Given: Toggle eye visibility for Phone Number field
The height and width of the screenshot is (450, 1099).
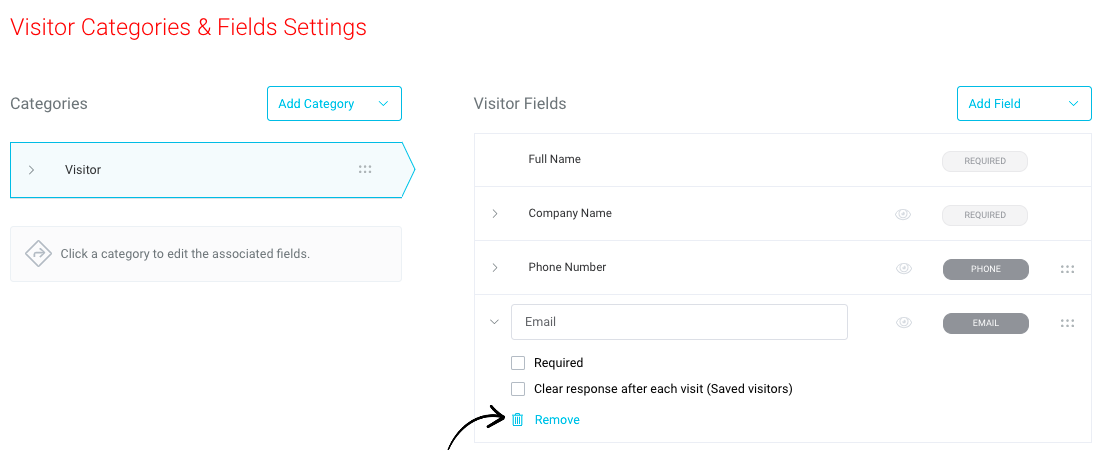Looking at the screenshot, I should point(903,268).
